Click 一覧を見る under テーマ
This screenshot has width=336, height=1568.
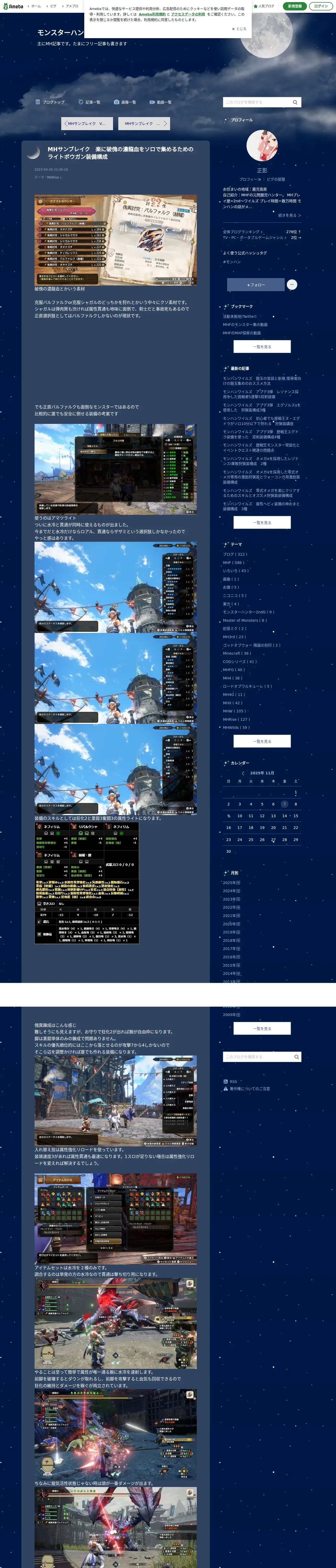pos(262,741)
